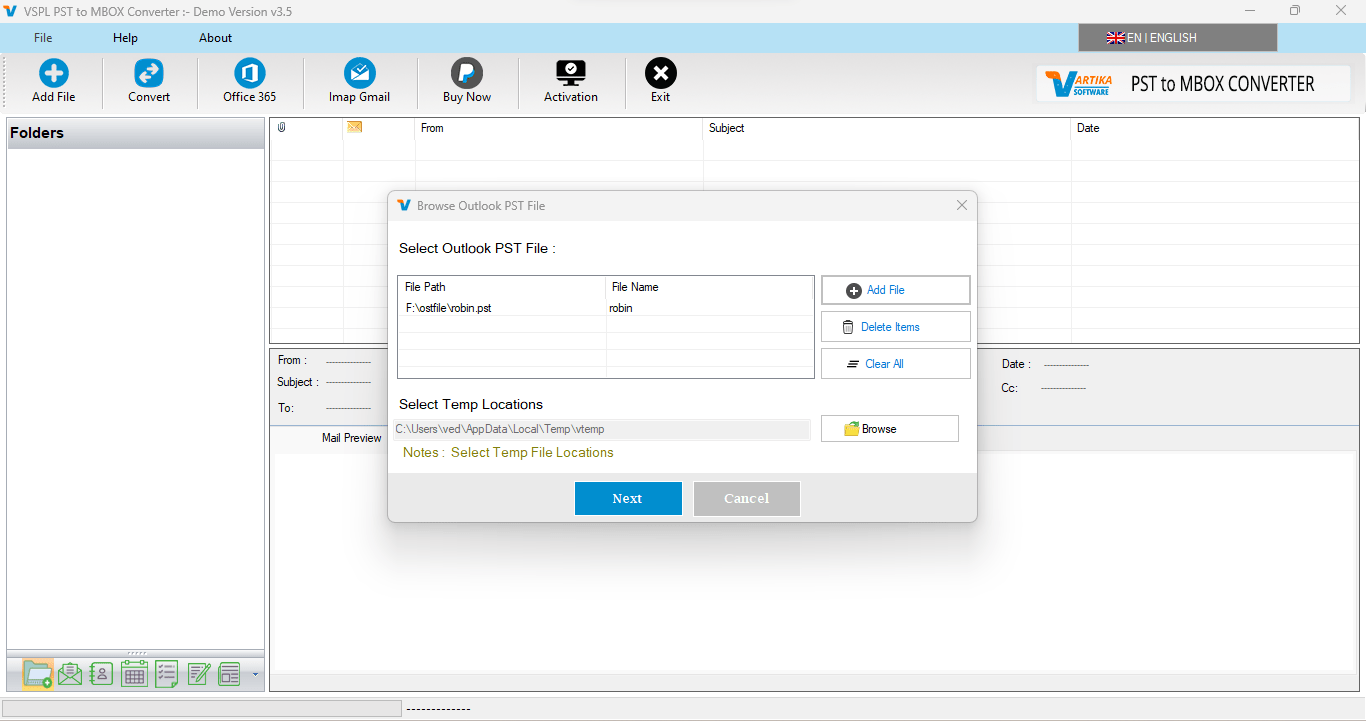Click the Exit toolbar icon

tap(660, 81)
